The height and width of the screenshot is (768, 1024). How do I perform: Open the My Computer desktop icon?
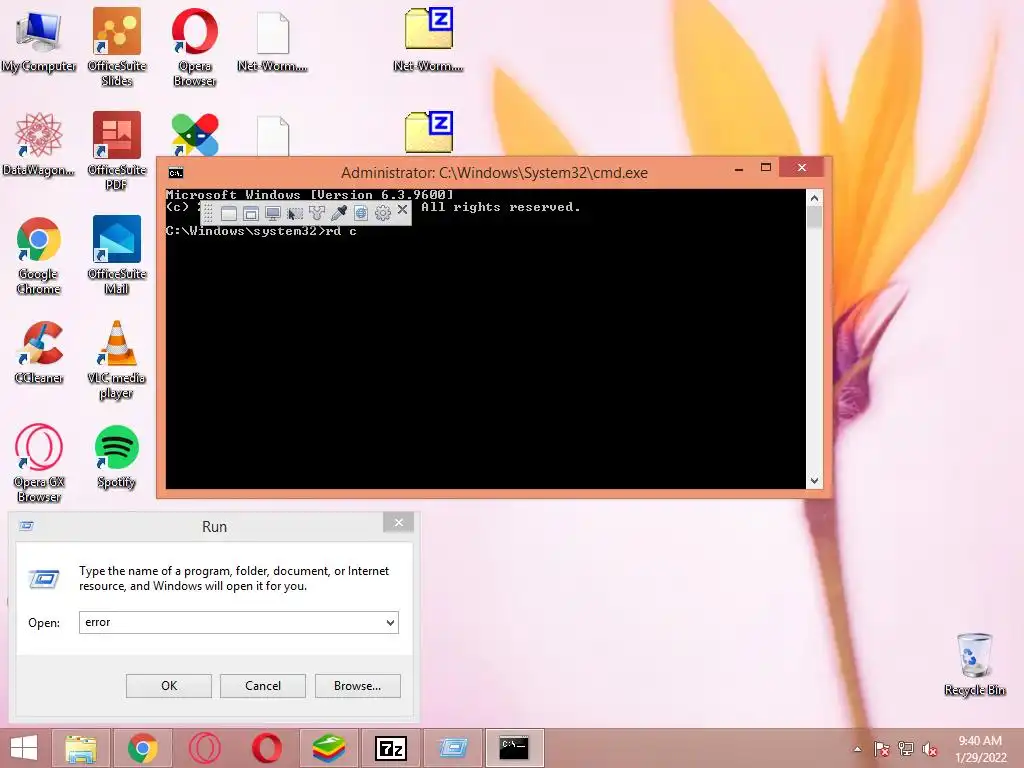tap(39, 42)
